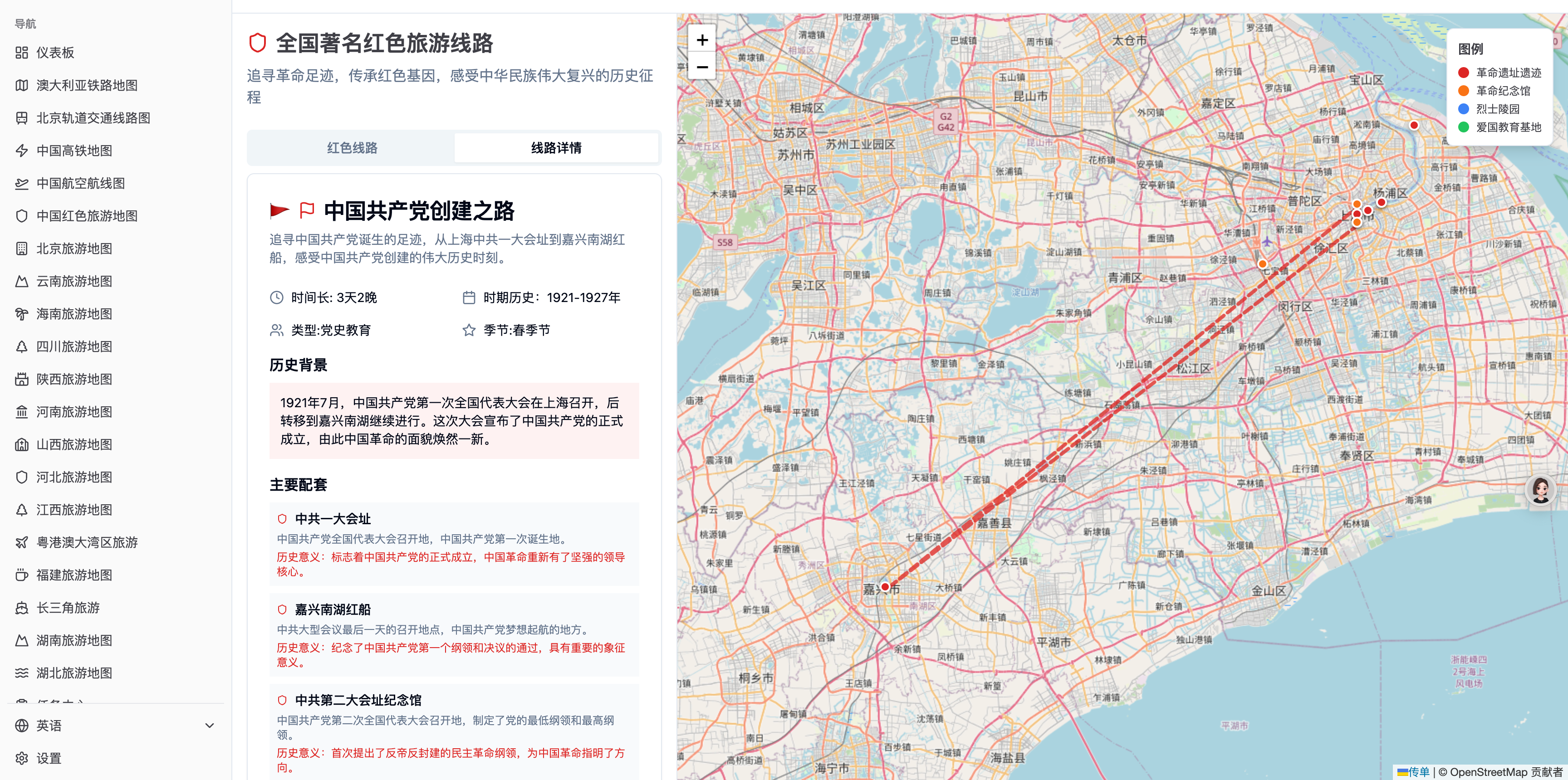This screenshot has height=780, width=1568.
Task: Click the globe icon next to 英语
Action: pos(22,725)
